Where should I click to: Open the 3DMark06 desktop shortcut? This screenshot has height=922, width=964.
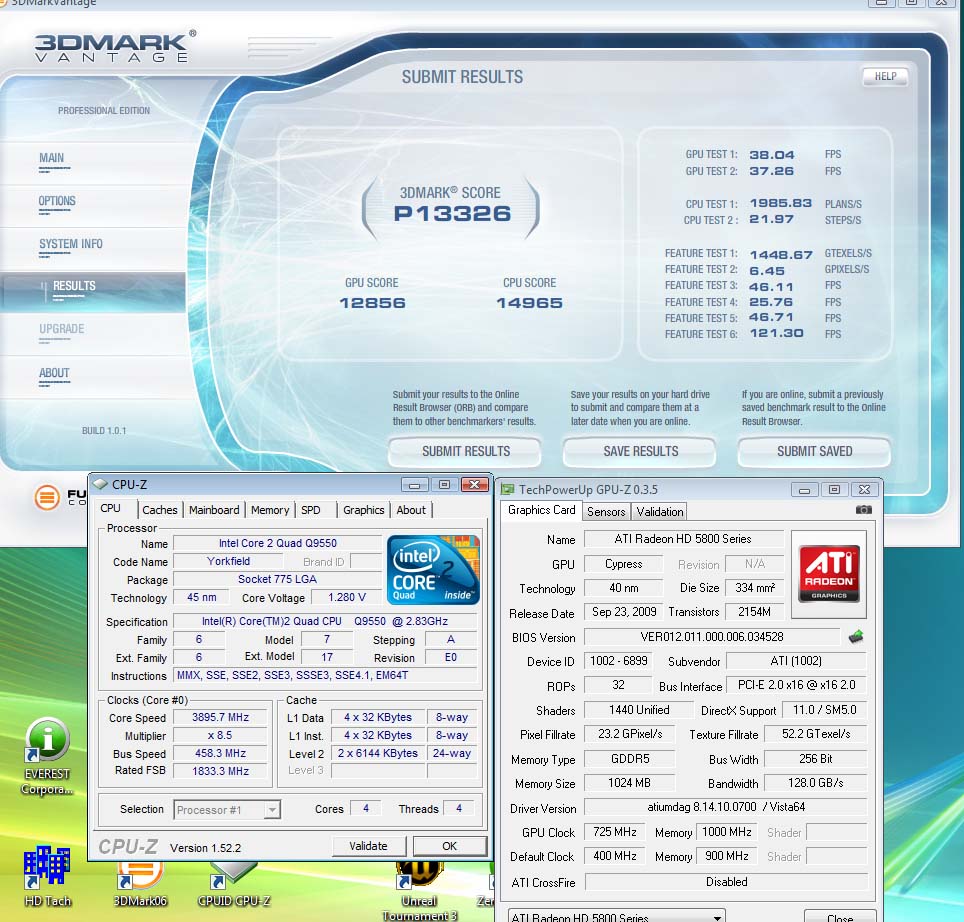140,884
